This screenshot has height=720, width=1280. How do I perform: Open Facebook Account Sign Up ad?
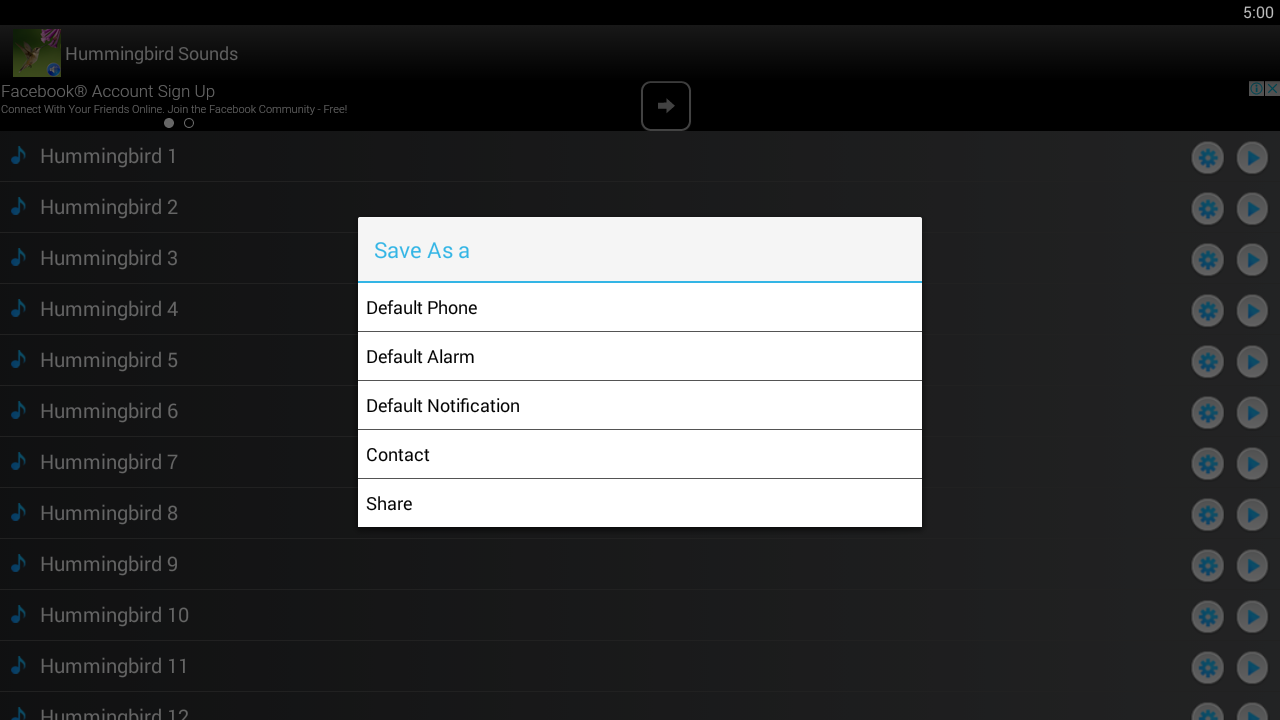coord(108,91)
